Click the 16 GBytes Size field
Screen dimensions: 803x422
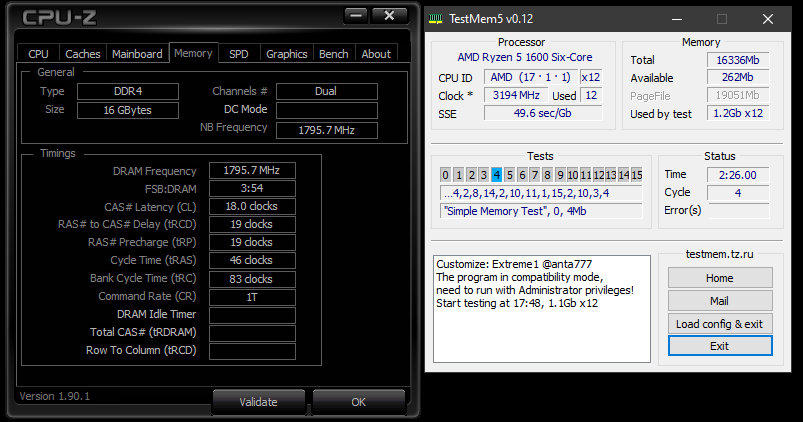(128, 110)
